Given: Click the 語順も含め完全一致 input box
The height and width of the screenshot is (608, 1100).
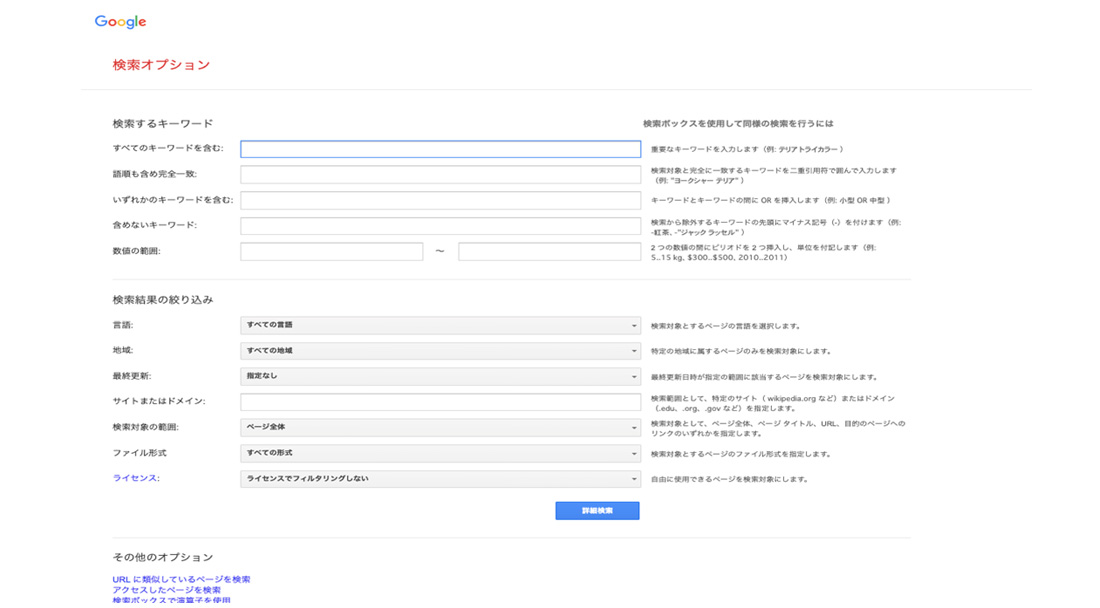Looking at the screenshot, I should click(x=440, y=175).
